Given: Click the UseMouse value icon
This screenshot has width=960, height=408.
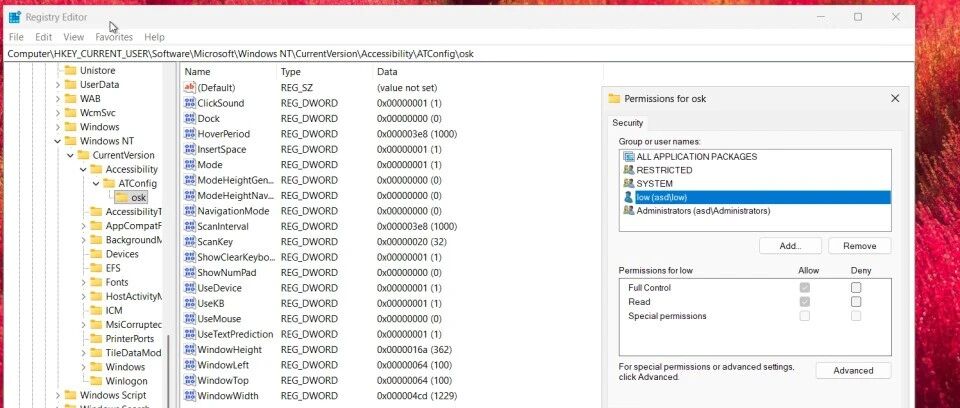Looking at the screenshot, I should click(190, 319).
